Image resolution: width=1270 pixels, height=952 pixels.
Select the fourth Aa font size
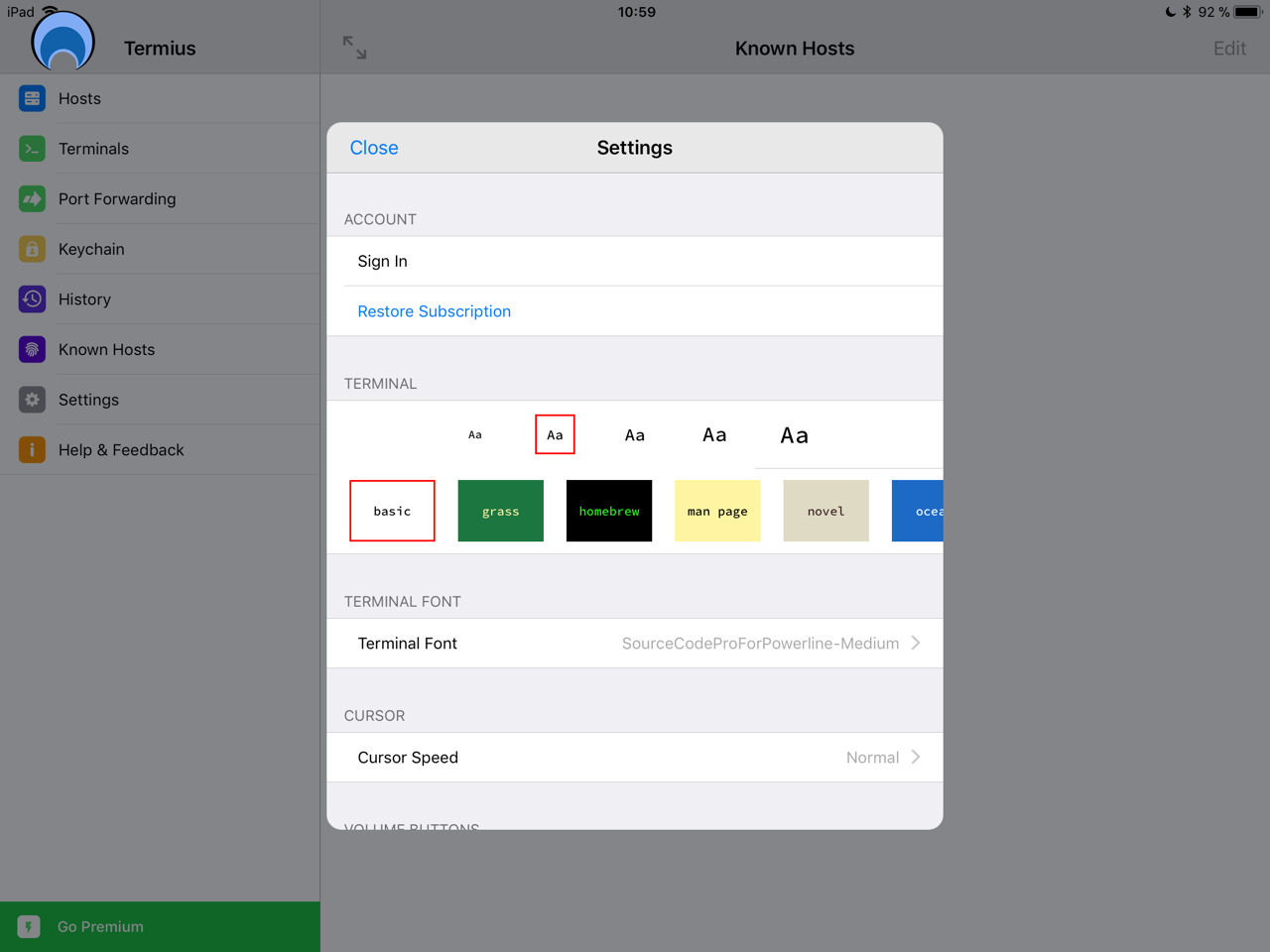[714, 434]
